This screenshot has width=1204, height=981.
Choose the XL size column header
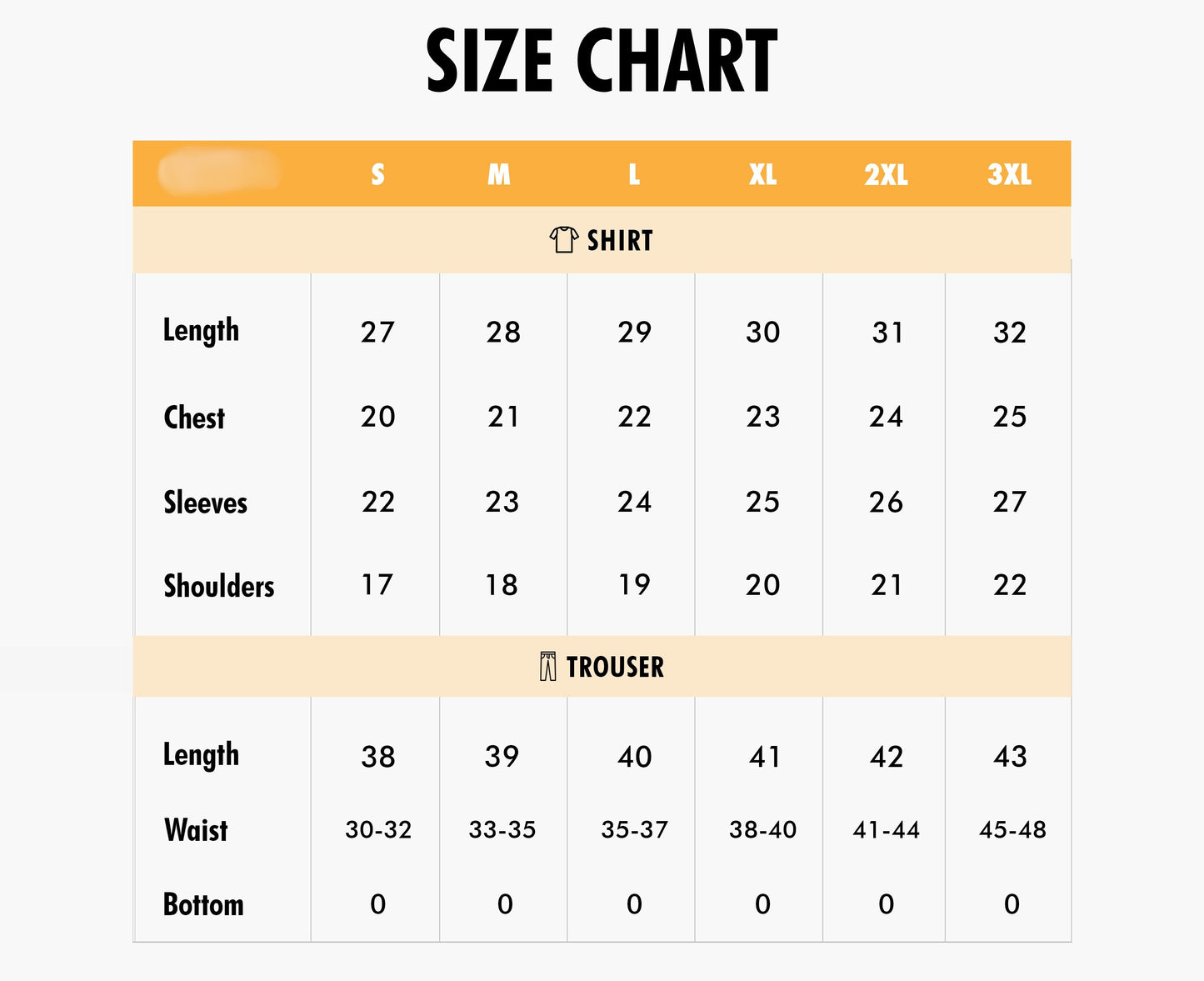click(762, 175)
